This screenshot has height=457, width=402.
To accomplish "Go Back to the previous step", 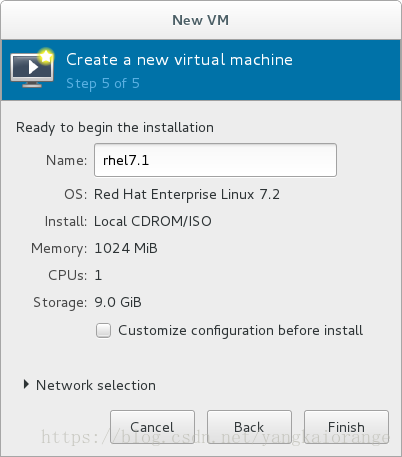I will pos(249,427).
